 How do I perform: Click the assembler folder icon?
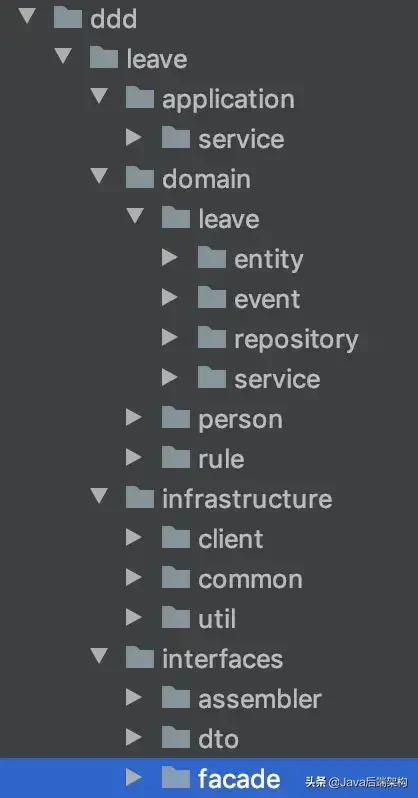pyautogui.click(x=176, y=698)
